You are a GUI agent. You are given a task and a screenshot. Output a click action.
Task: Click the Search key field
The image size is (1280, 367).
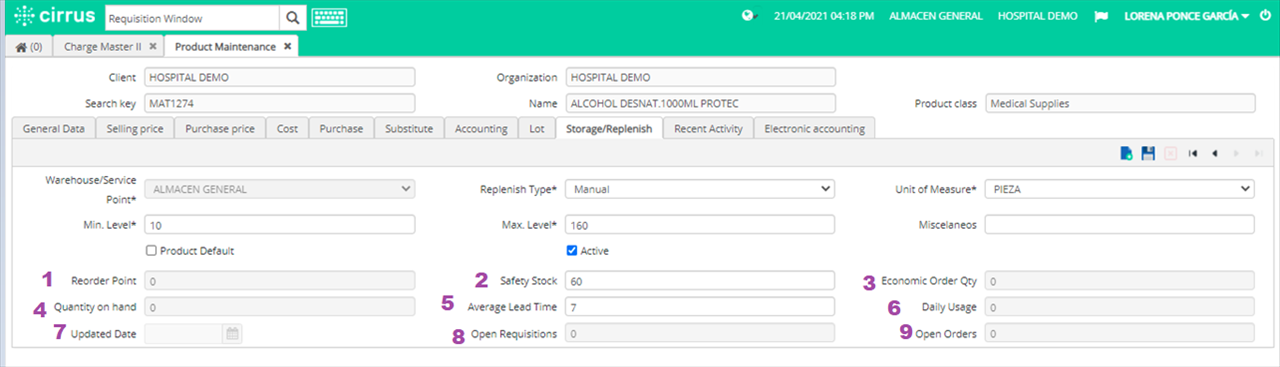coord(280,103)
